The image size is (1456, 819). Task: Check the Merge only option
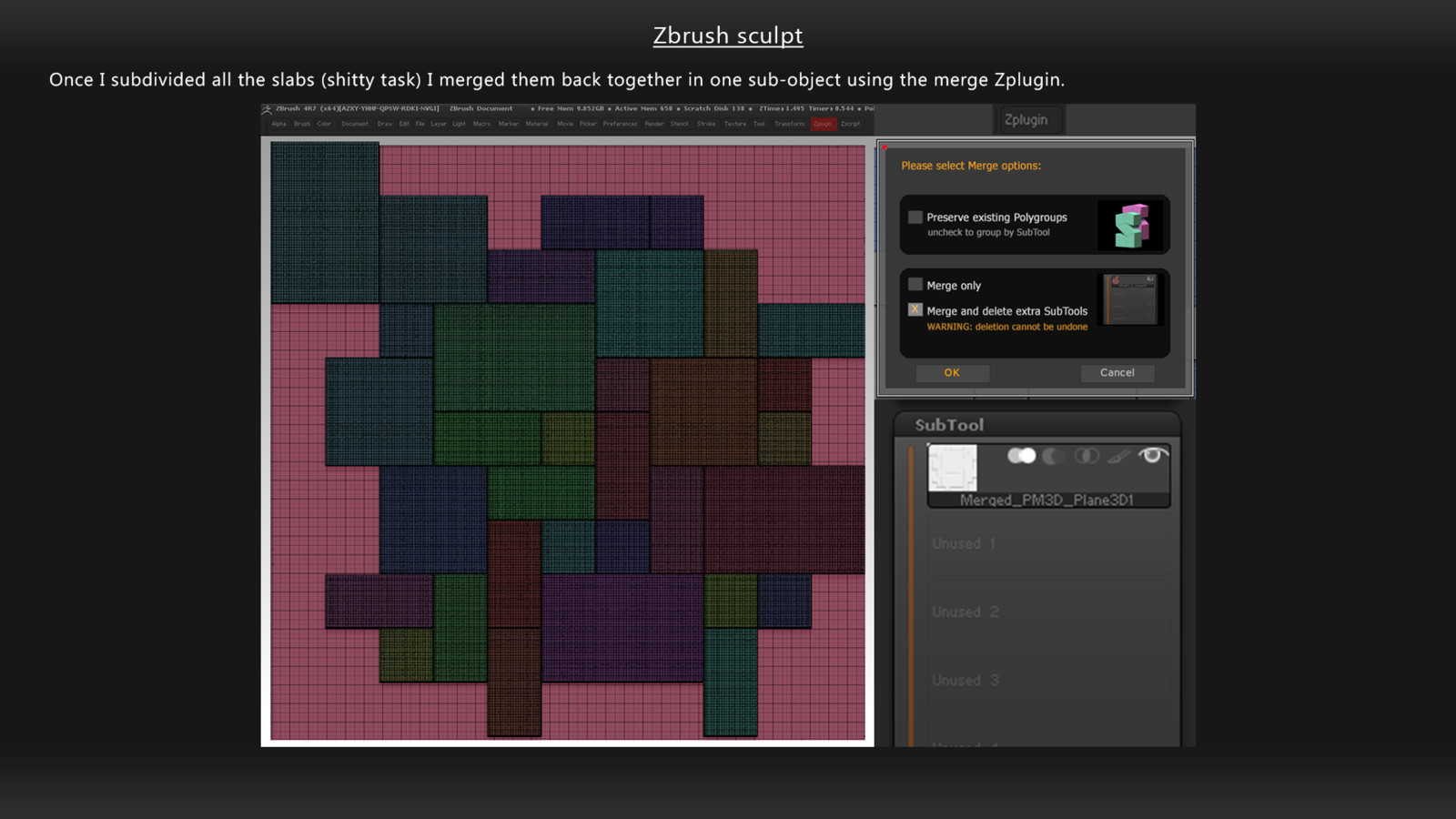(x=915, y=285)
